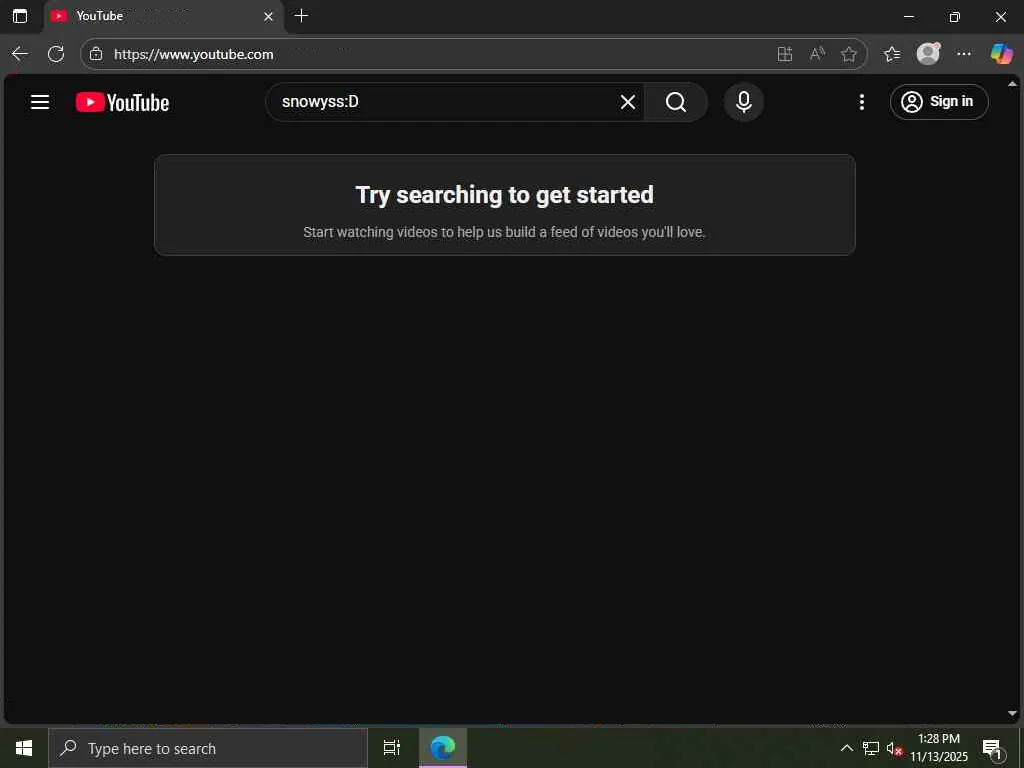
Task: Focus the taskbar Type here to search box
Action: [x=208, y=748]
